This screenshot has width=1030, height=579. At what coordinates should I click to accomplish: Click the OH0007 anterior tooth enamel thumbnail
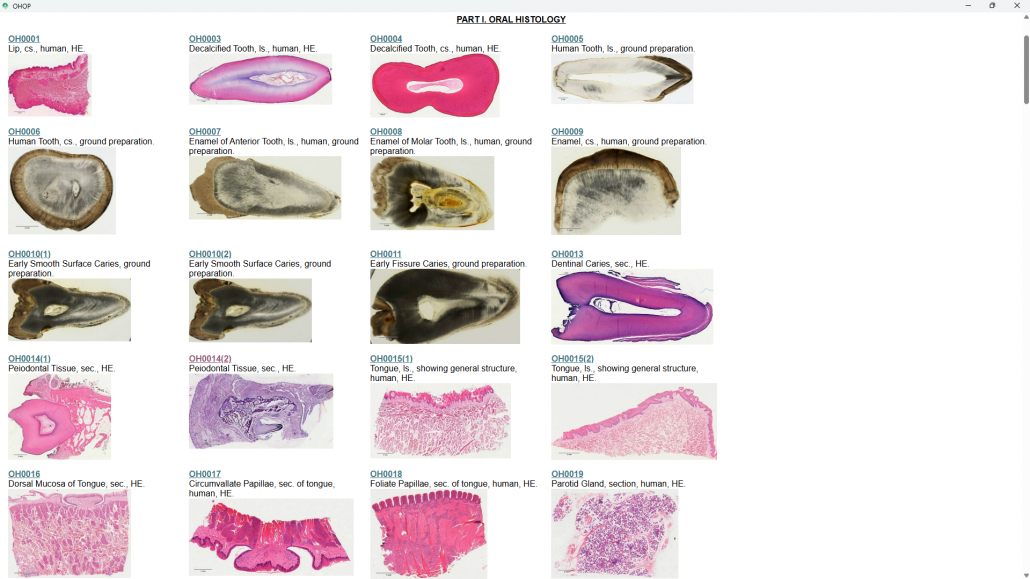[265, 188]
